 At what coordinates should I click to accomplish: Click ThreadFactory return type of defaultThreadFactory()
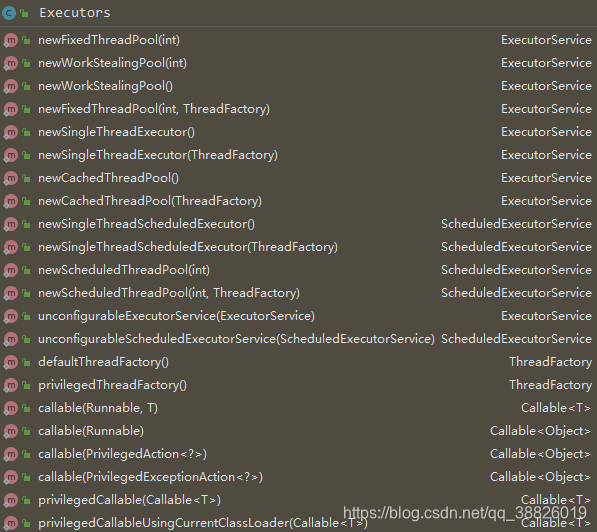[x=551, y=362]
